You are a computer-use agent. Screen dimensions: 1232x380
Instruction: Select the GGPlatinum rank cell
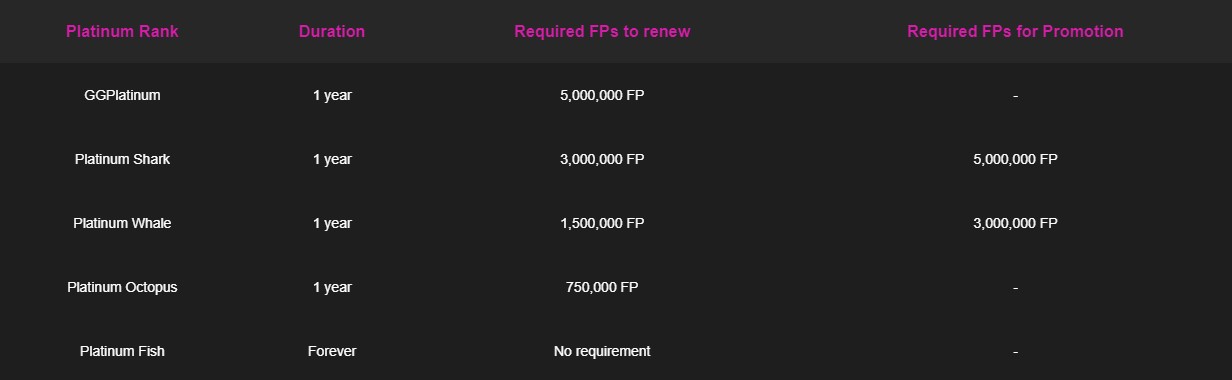pos(122,95)
